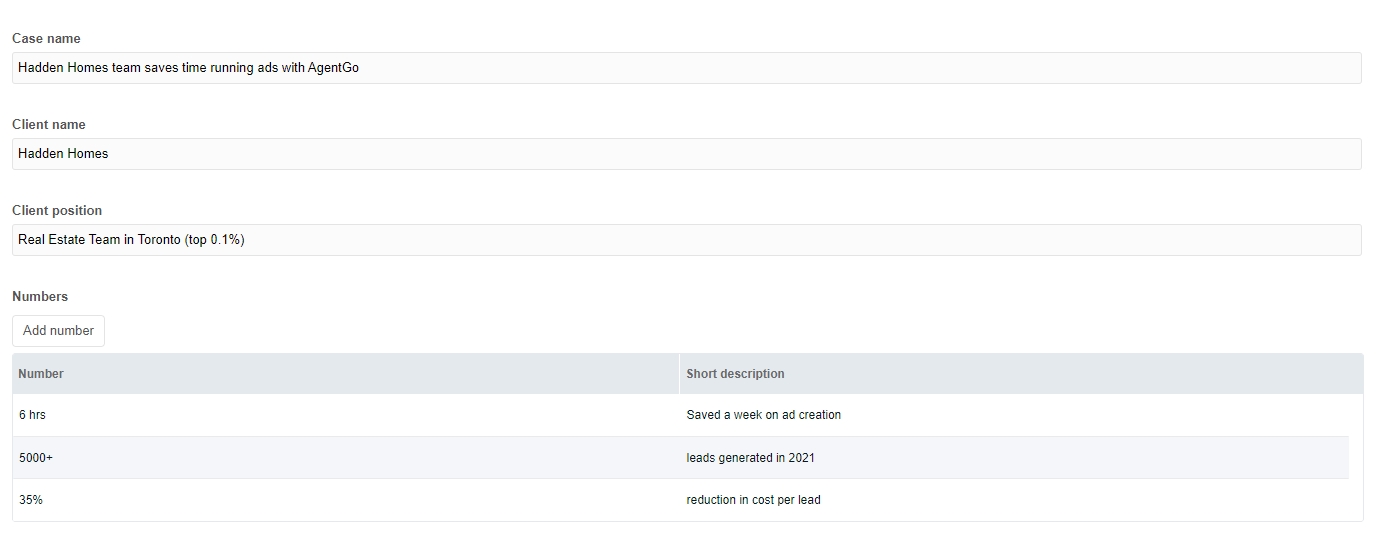Click the 'Client position' field label
Image resolution: width=1376 pixels, height=540 pixels.
coord(57,210)
